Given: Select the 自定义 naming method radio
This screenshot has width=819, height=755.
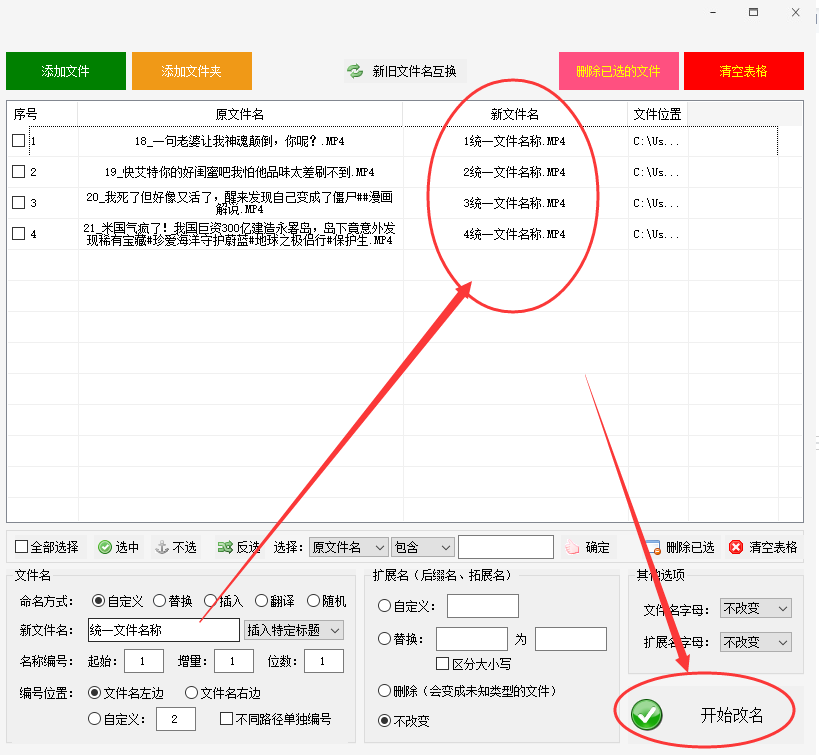Looking at the screenshot, I should pyautogui.click(x=98, y=601).
